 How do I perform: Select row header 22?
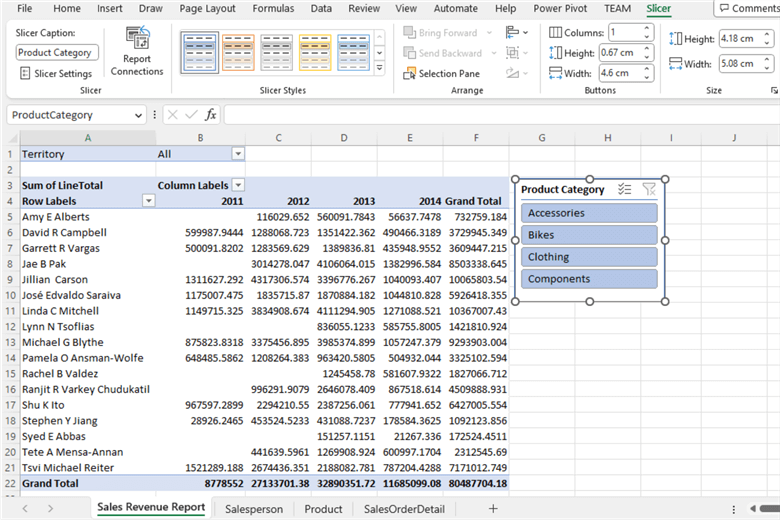(x=10, y=483)
